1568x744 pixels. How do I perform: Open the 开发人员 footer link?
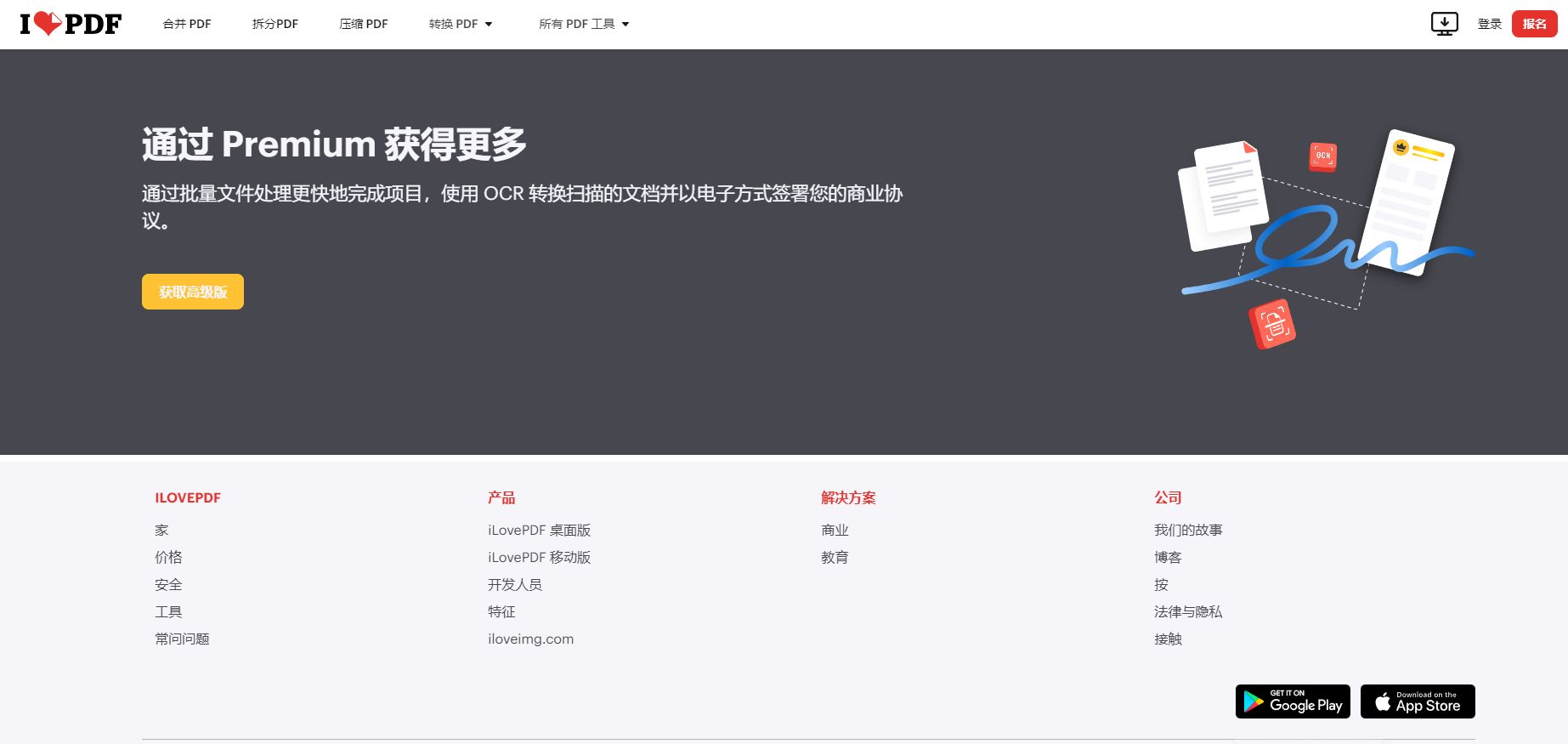click(515, 584)
